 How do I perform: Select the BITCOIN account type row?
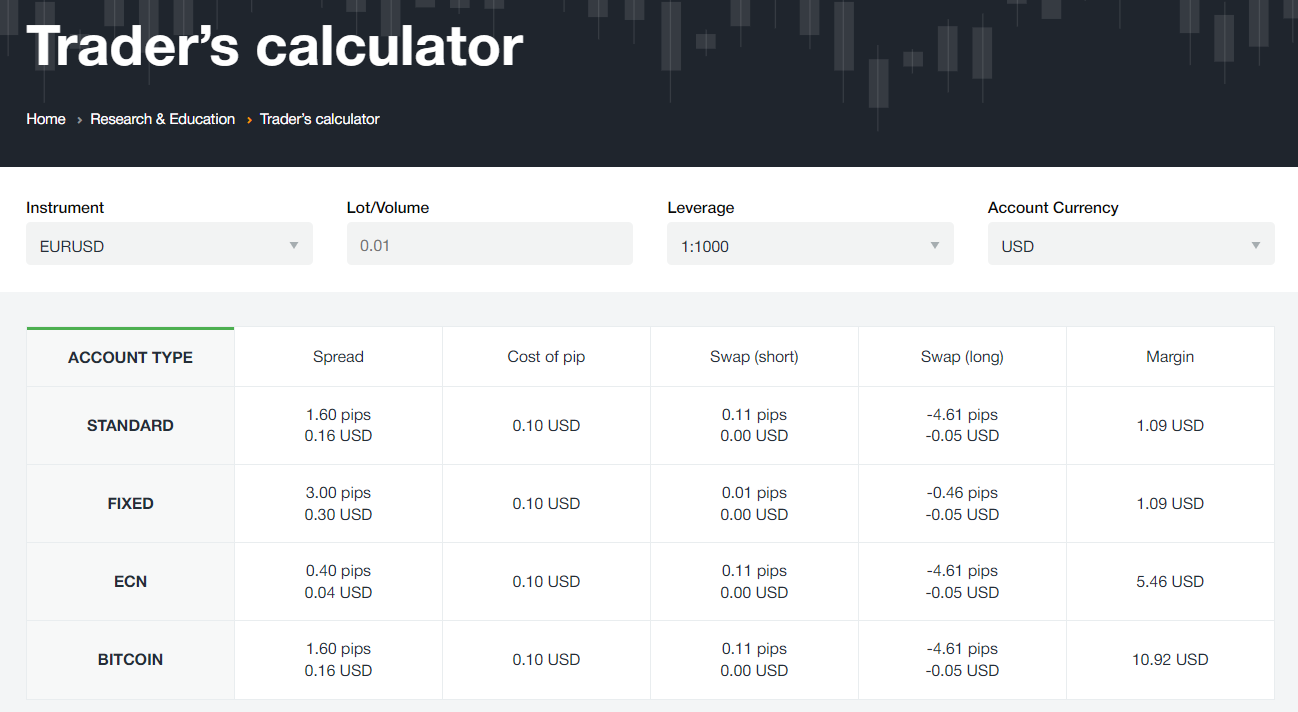(x=130, y=660)
